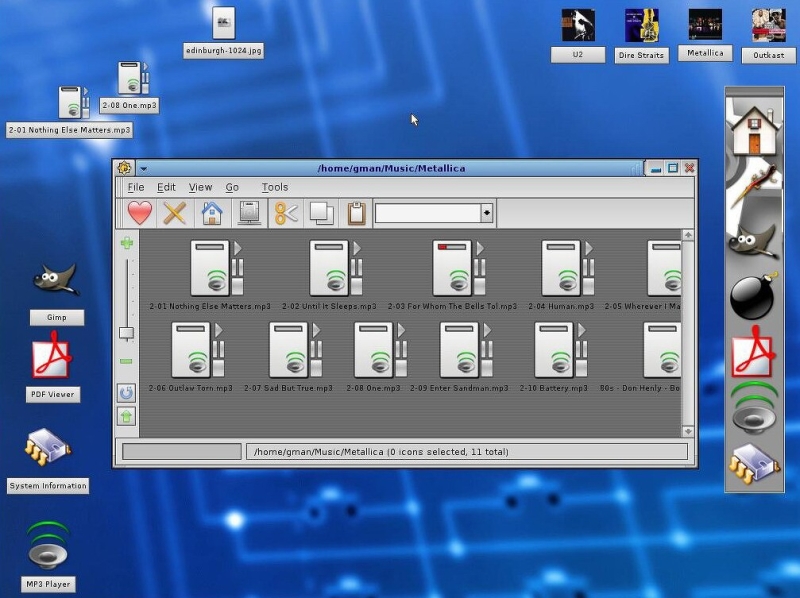The image size is (800, 598).
Task: Launch Gimp from the side dock
Action: coord(754,241)
